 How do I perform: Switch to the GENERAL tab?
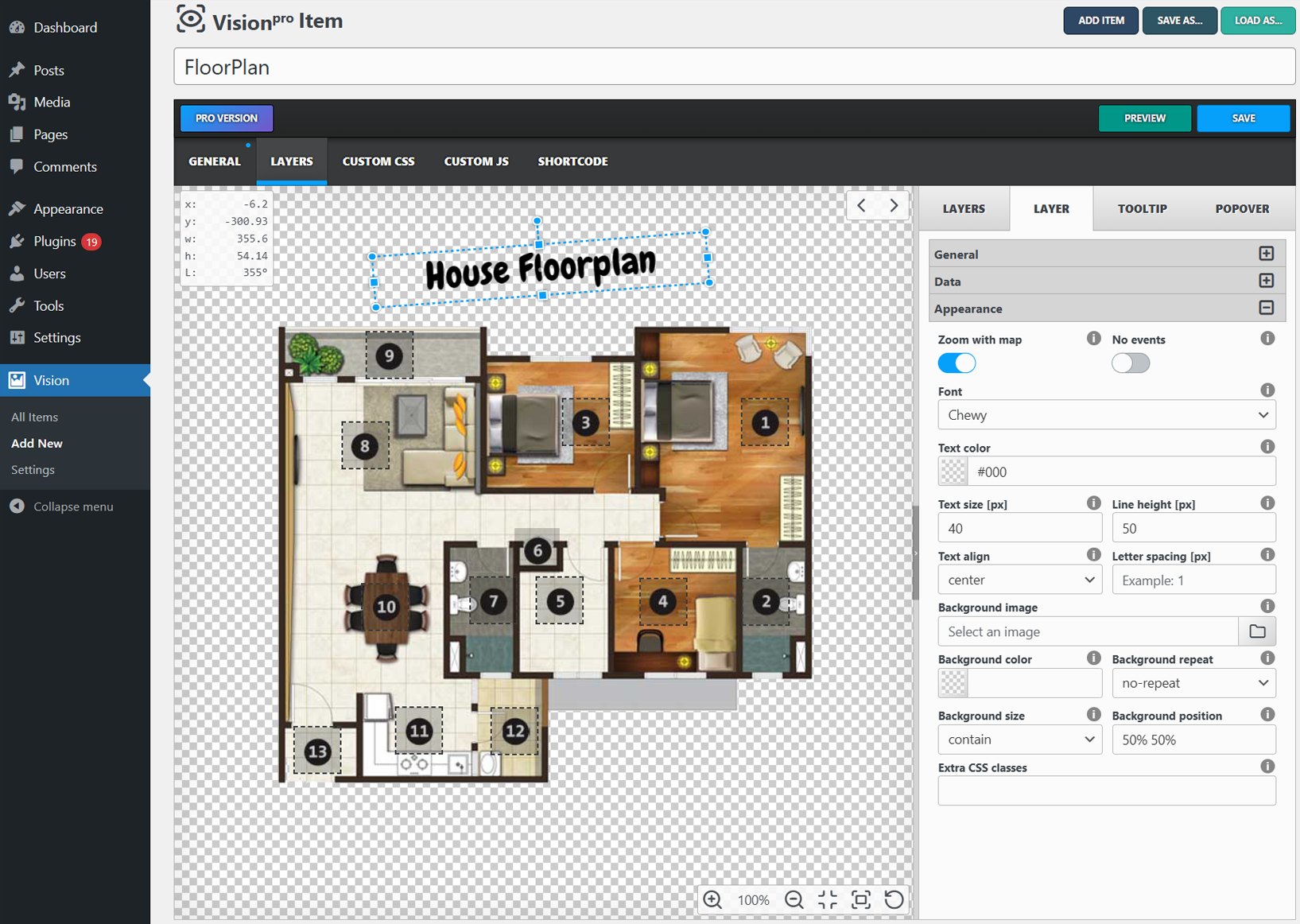point(215,161)
